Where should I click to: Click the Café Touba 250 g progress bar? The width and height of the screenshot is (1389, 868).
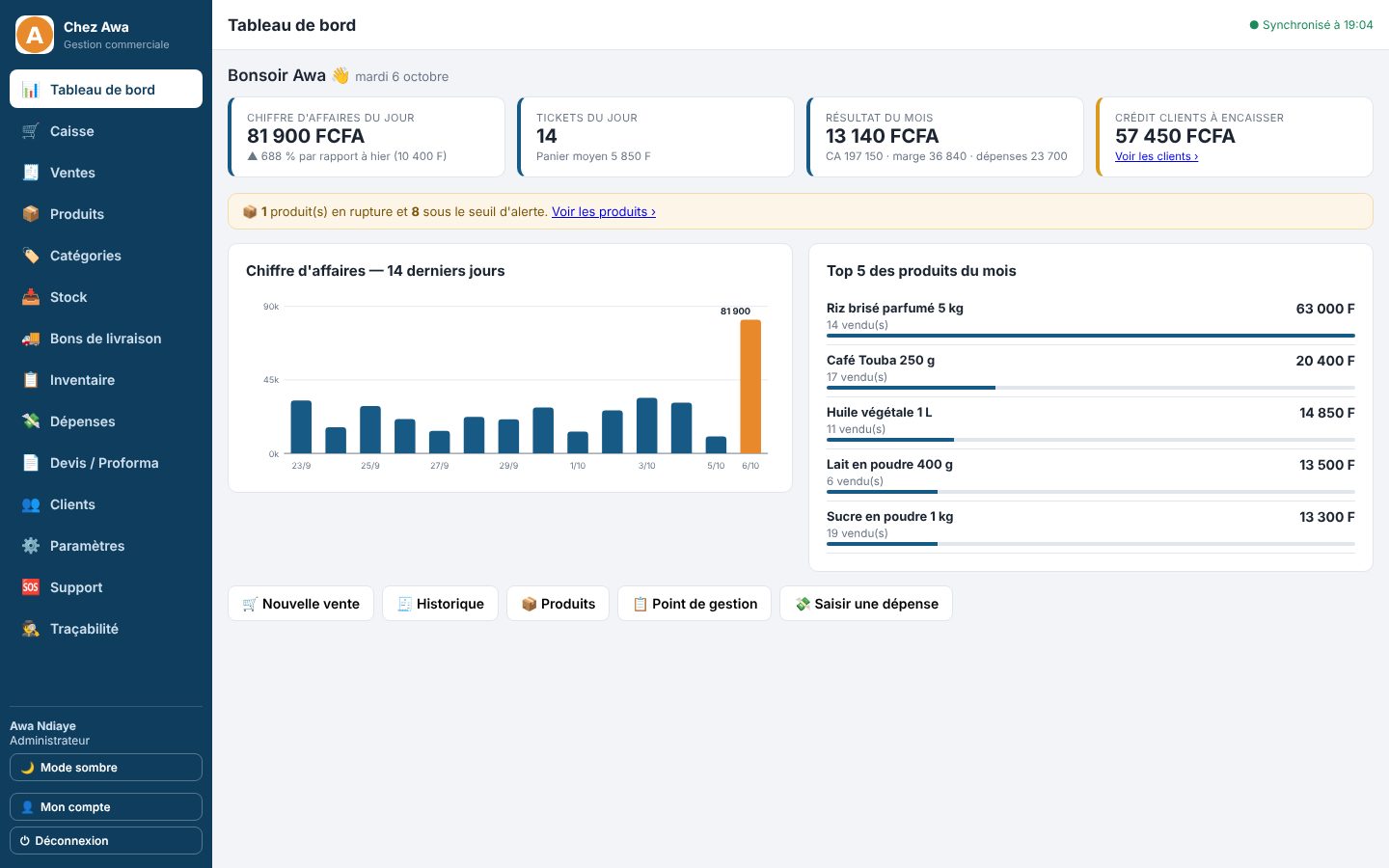pos(1091,388)
